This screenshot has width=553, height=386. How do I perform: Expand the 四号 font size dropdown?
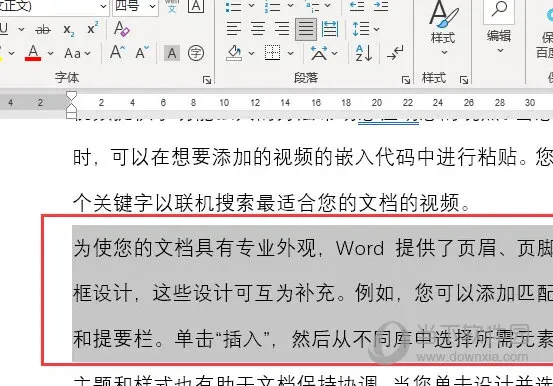152,6
